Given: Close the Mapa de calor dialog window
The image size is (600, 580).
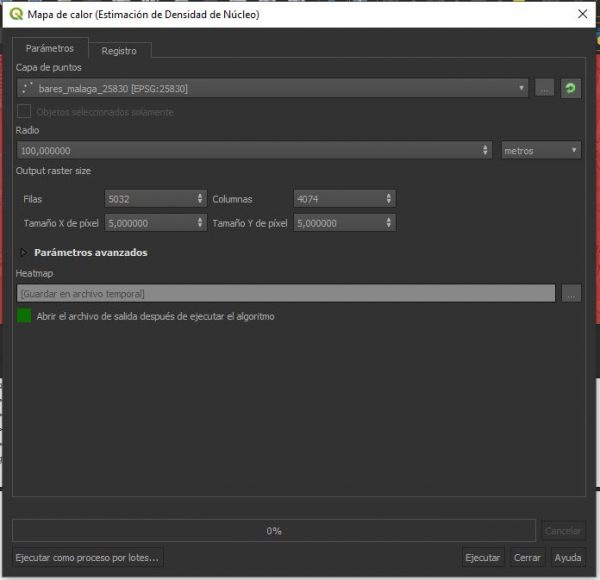Looking at the screenshot, I should [582, 14].
